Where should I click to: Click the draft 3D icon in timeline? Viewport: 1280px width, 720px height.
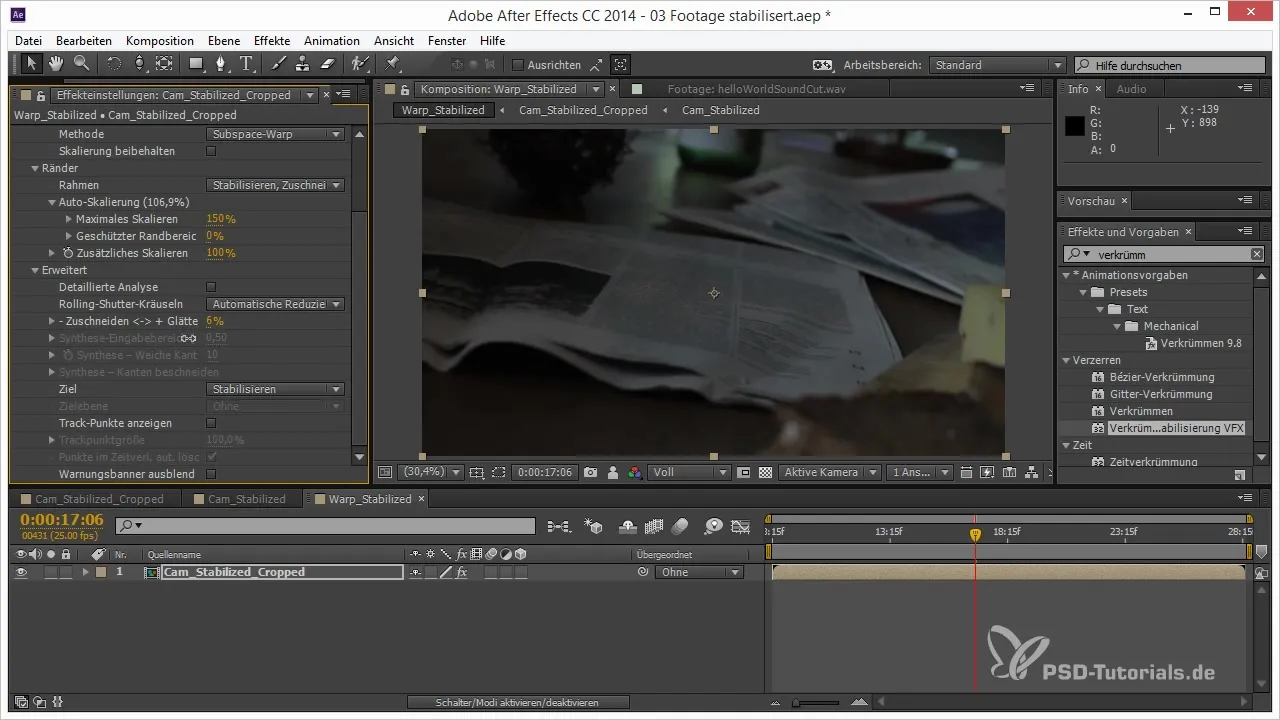(x=594, y=525)
